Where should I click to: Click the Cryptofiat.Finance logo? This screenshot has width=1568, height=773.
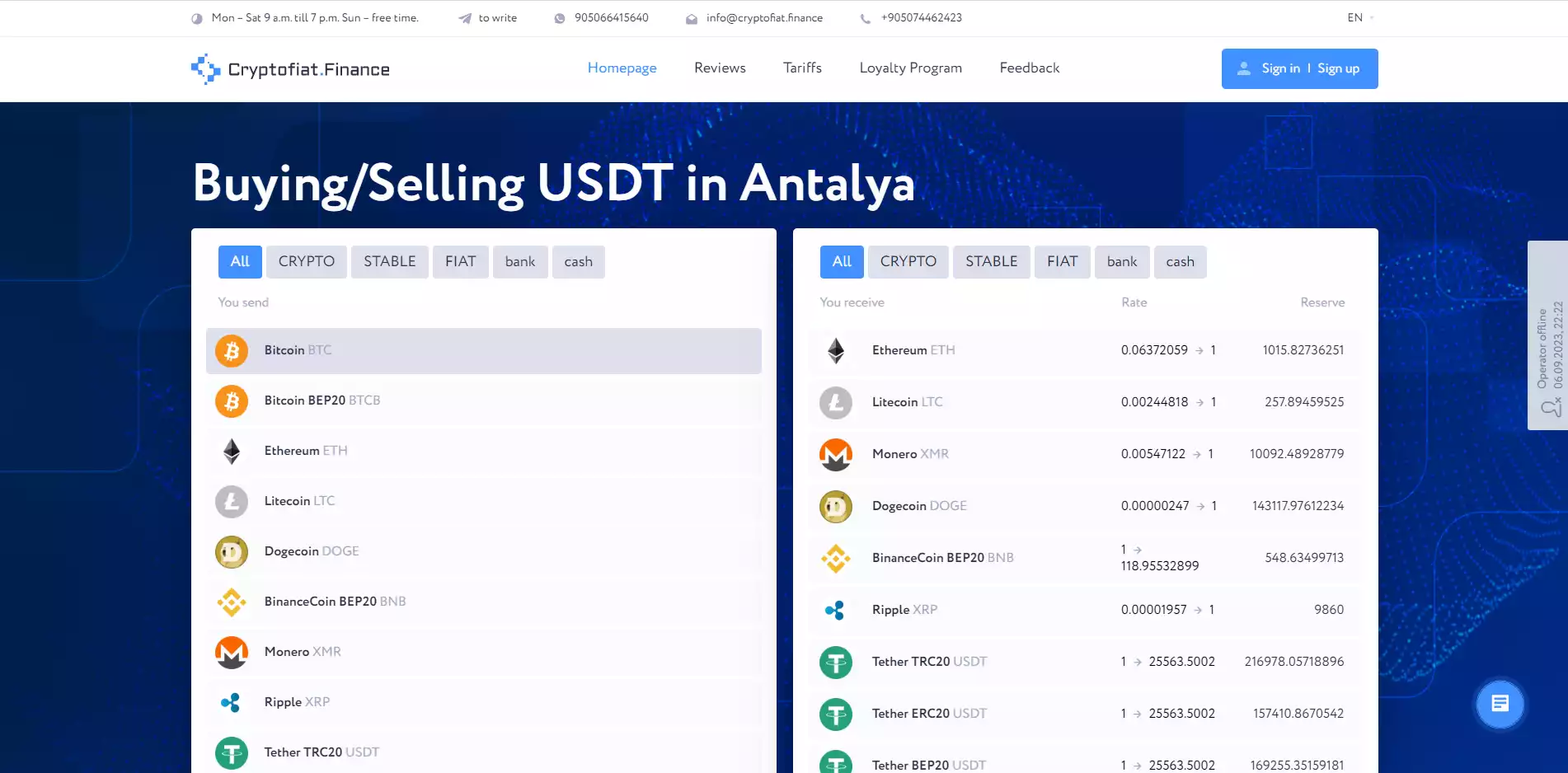290,69
